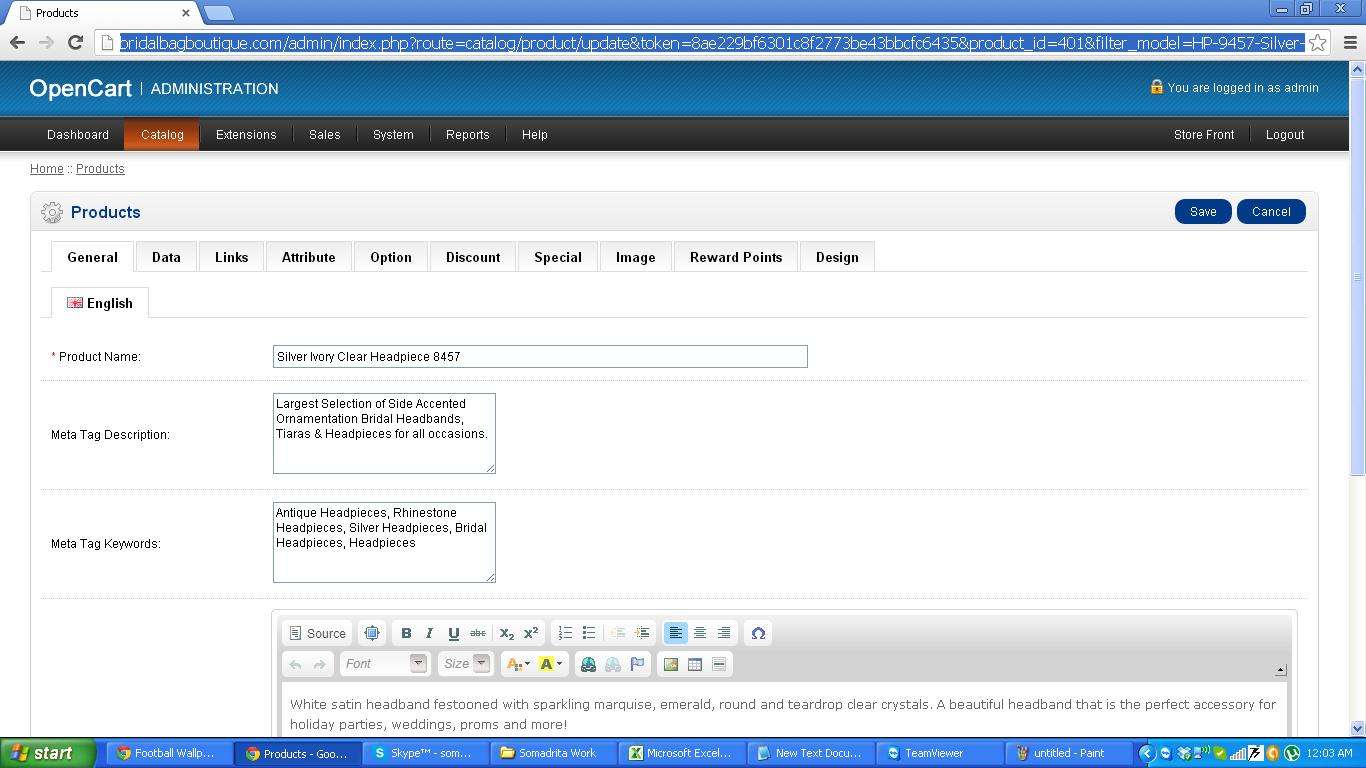Screen dimensions: 1366x768
Task: Insert a numbered list
Action: [565, 633]
